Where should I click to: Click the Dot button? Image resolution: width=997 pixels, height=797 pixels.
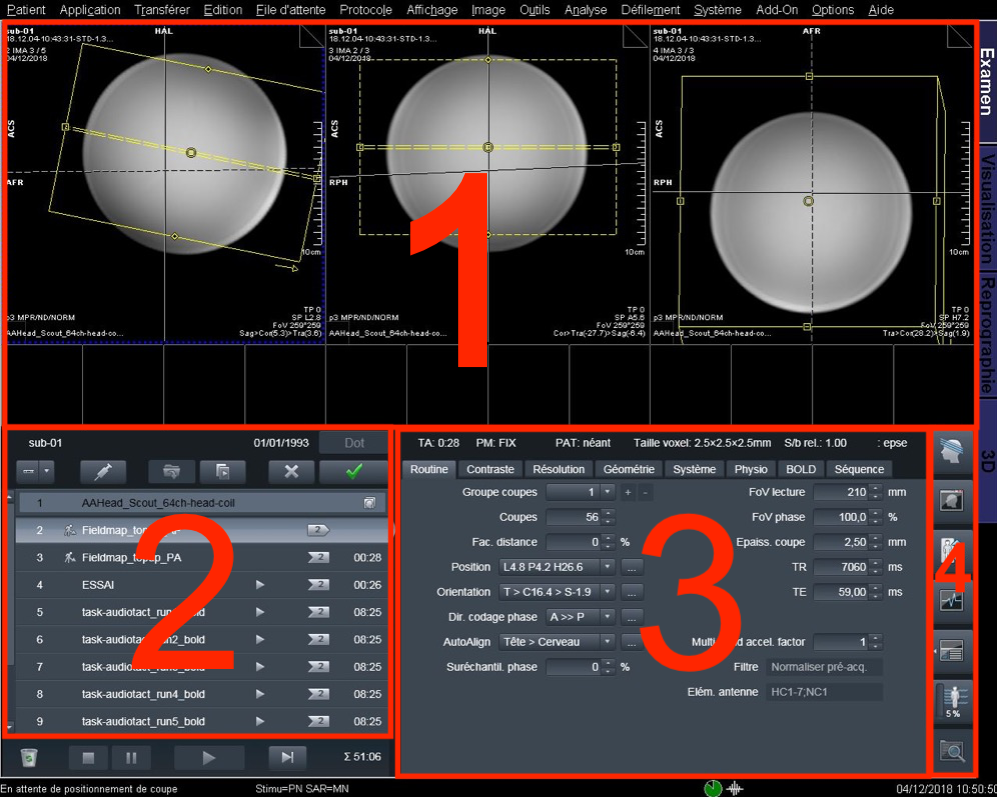click(x=354, y=442)
